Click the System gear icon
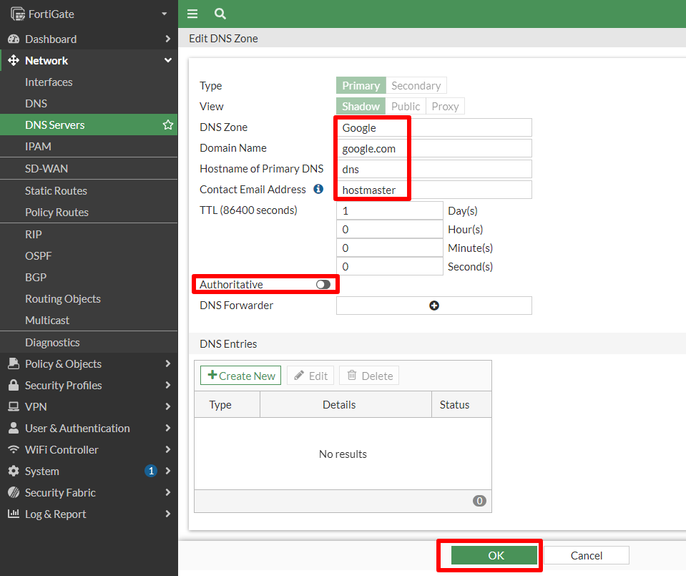This screenshot has height=576, width=686. click(x=14, y=471)
